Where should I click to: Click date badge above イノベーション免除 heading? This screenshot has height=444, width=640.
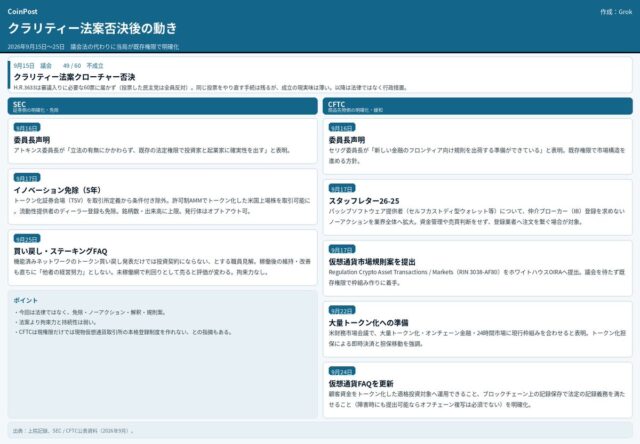click(27, 178)
